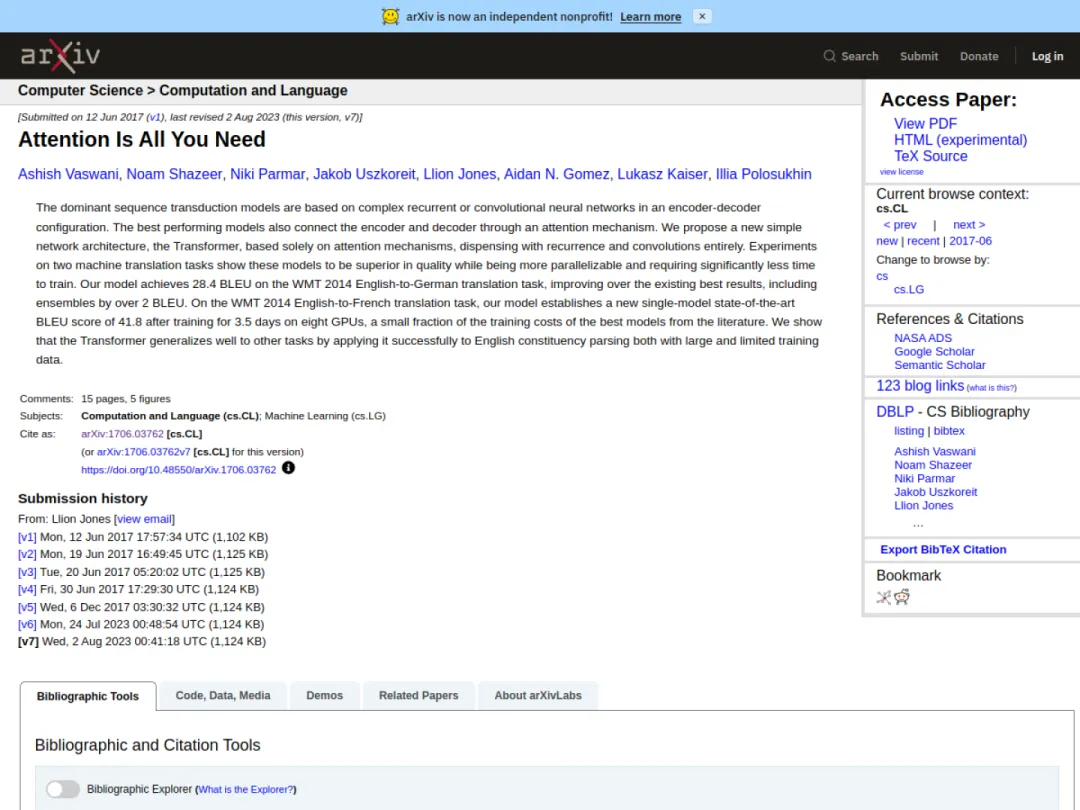Download TeX Source

(931, 156)
